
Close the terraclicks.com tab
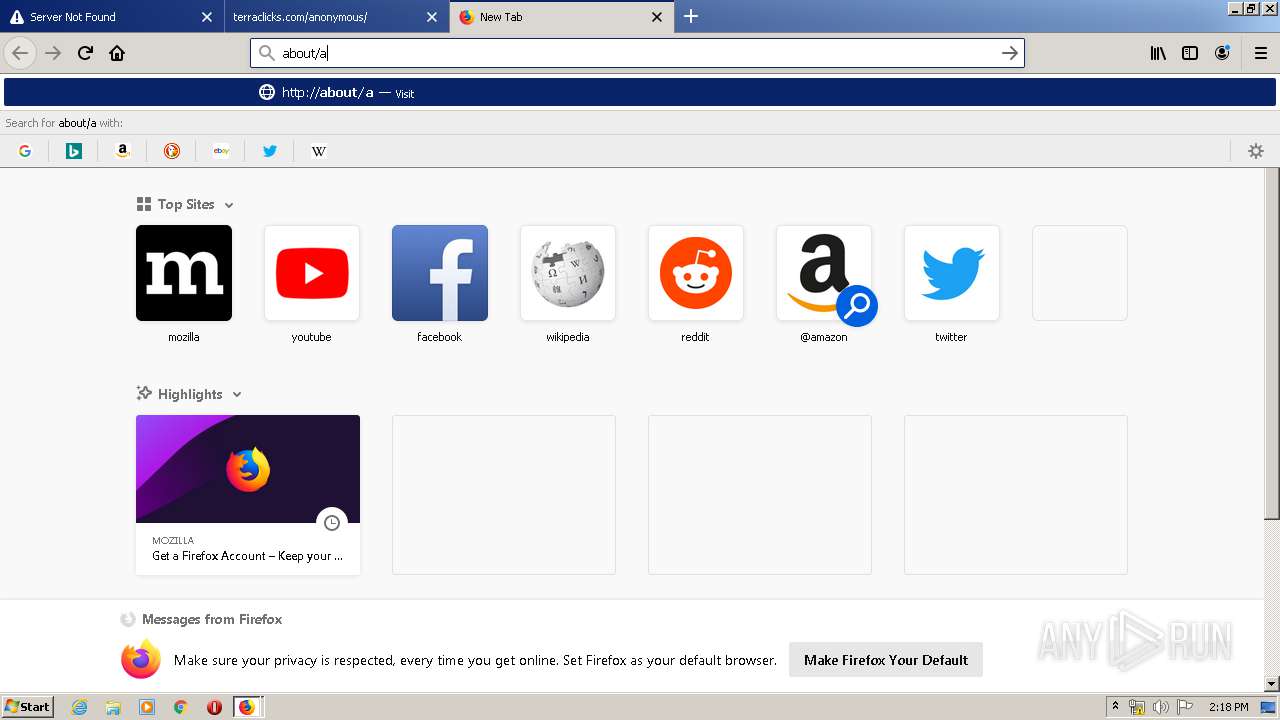pos(432,17)
